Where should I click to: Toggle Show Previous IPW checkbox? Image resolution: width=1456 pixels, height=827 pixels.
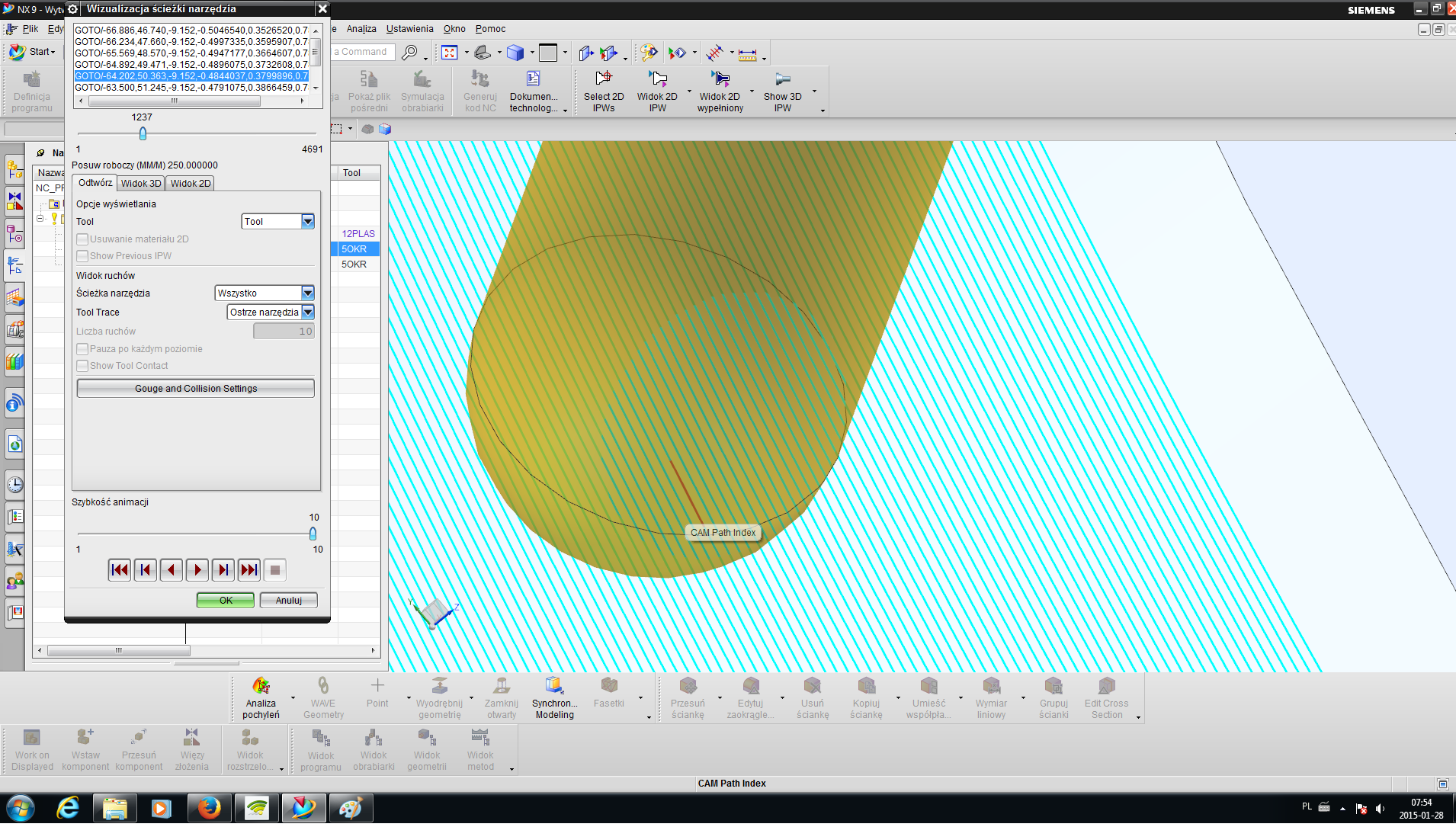82,256
